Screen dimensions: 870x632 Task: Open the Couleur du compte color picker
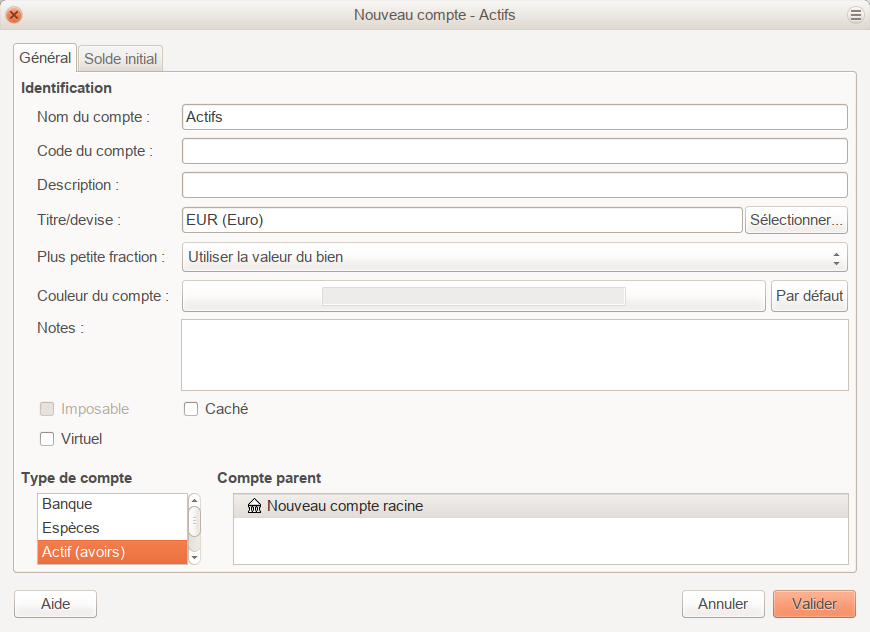473,296
